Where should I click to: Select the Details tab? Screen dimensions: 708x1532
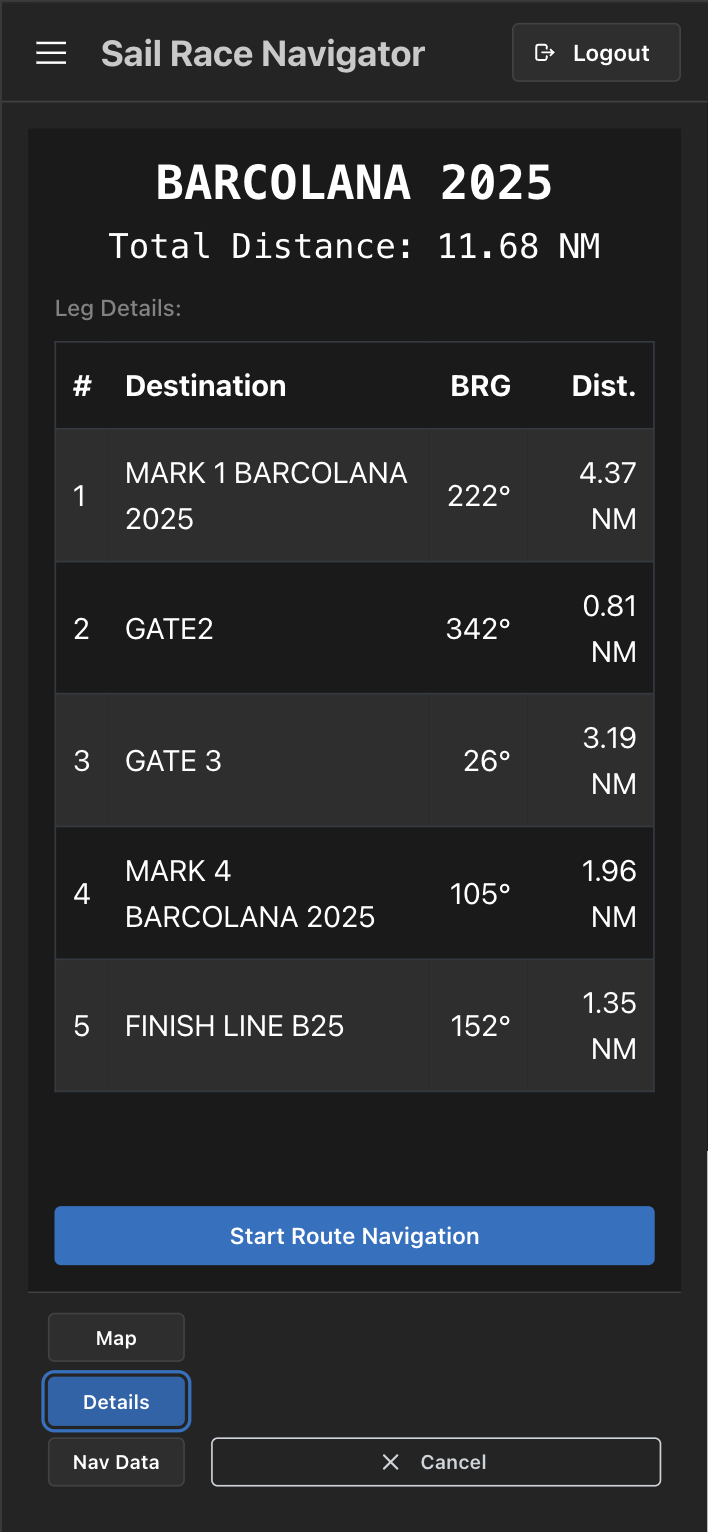point(116,1402)
